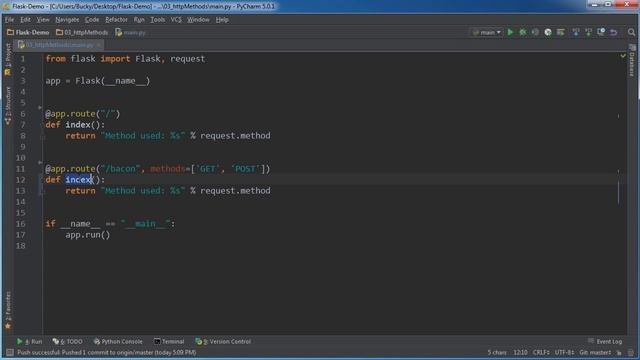Open the VCS menu

176,20
